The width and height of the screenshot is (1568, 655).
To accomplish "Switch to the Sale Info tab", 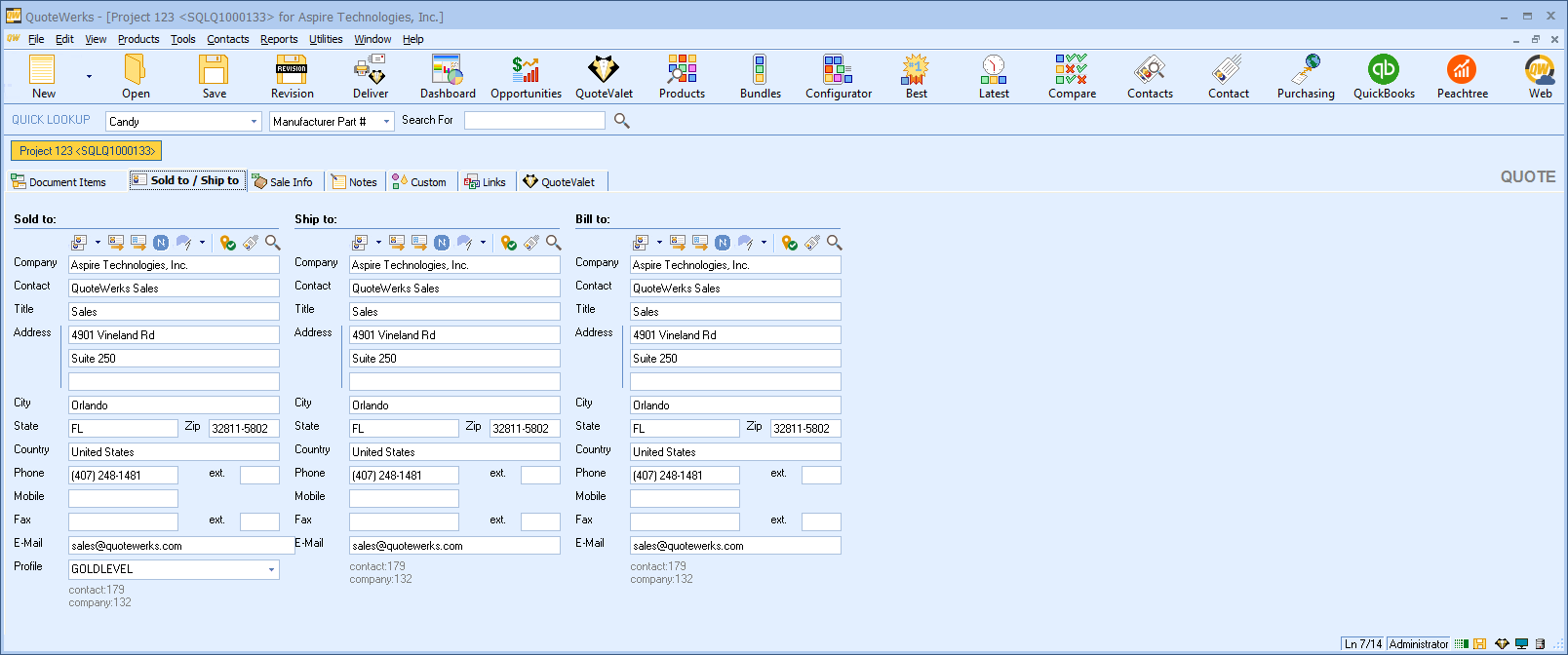I will point(283,182).
